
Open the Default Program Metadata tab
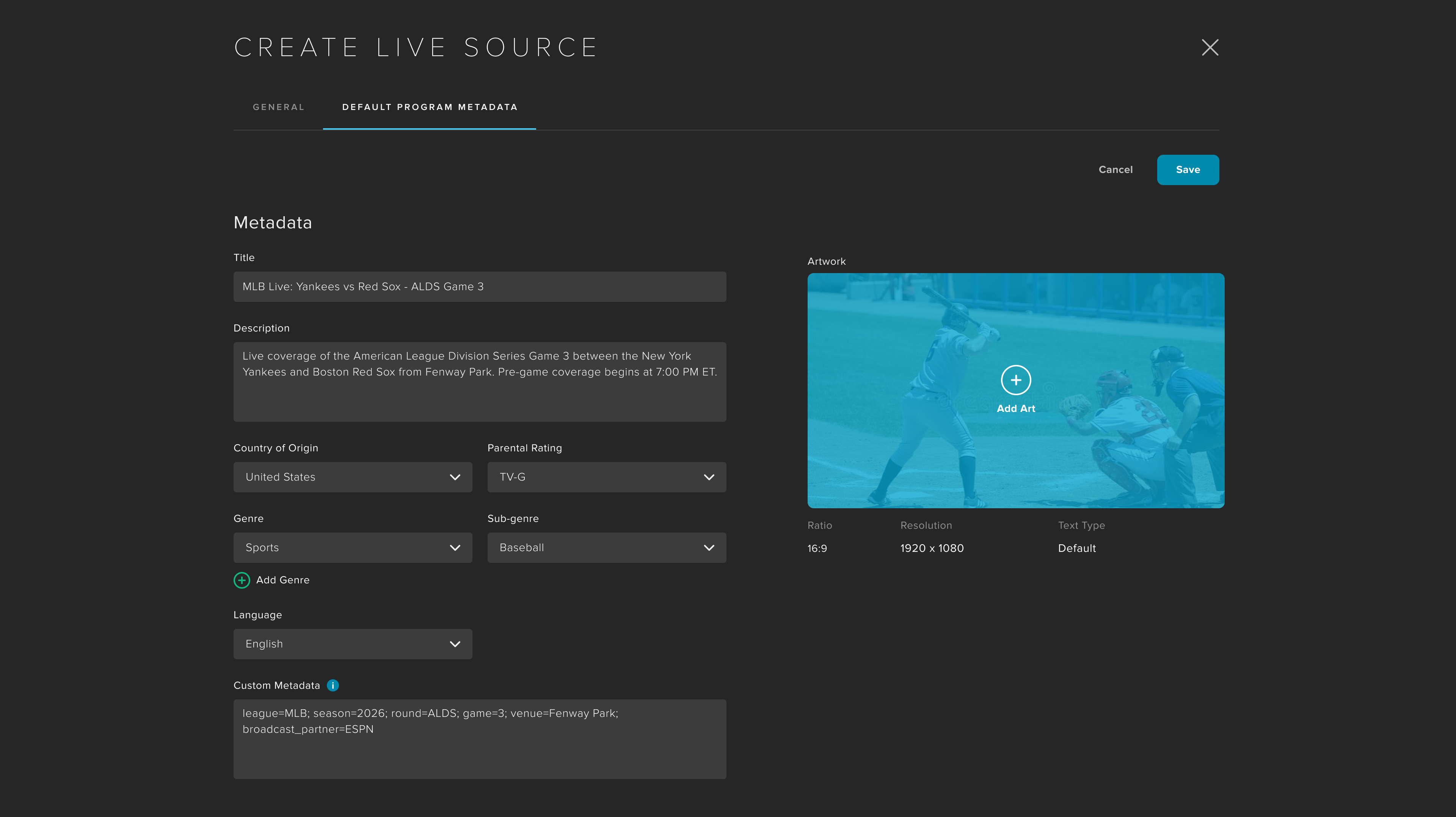pyautogui.click(x=430, y=107)
